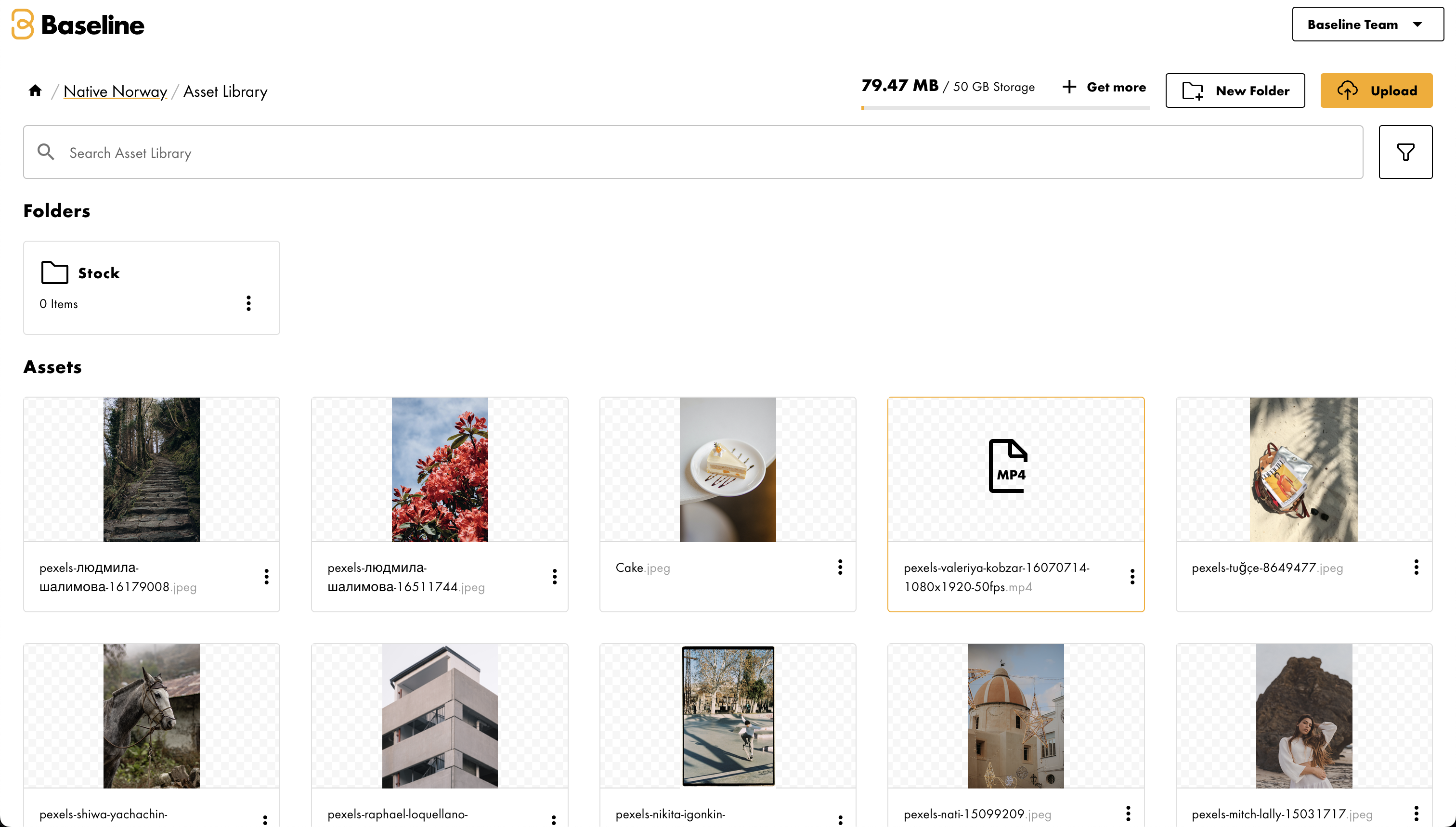Select the Cake image thumbnail

click(x=728, y=469)
